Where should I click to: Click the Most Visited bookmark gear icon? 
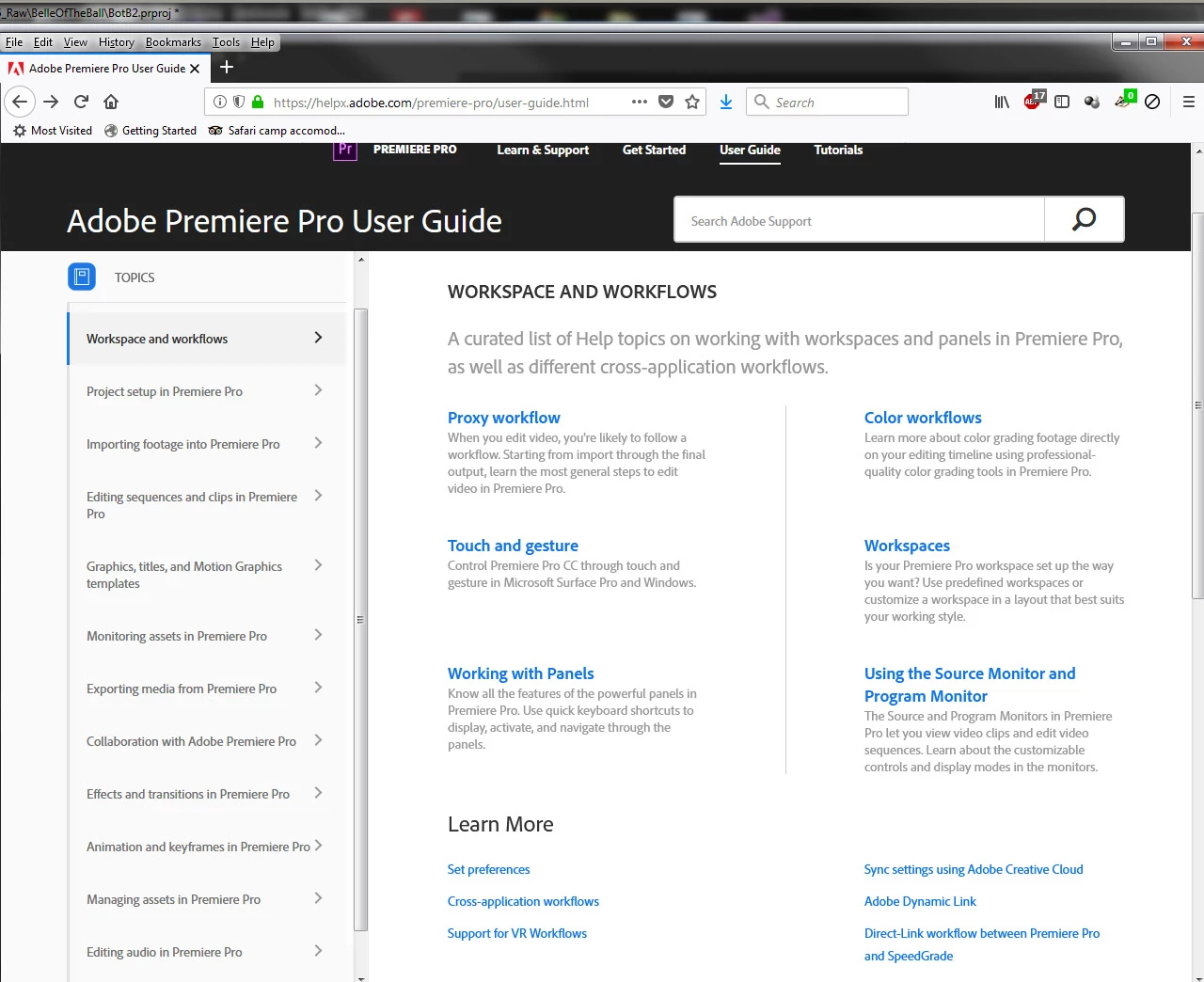point(20,131)
